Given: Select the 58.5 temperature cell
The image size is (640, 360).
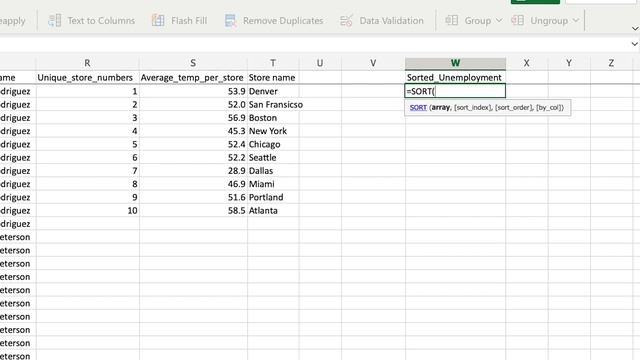Looking at the screenshot, I should [193, 211].
